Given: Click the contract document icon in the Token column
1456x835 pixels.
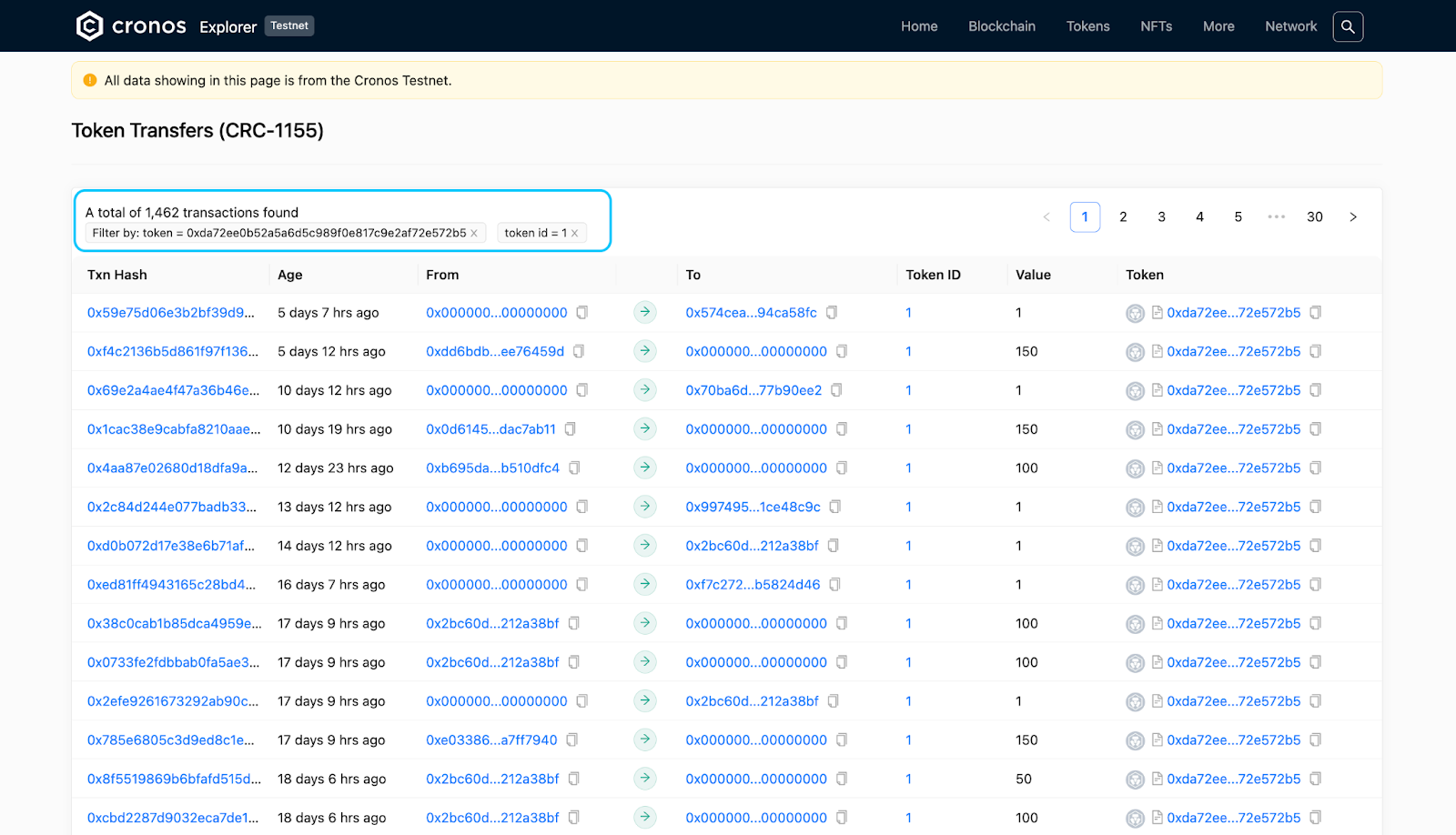Looking at the screenshot, I should click(1156, 312).
